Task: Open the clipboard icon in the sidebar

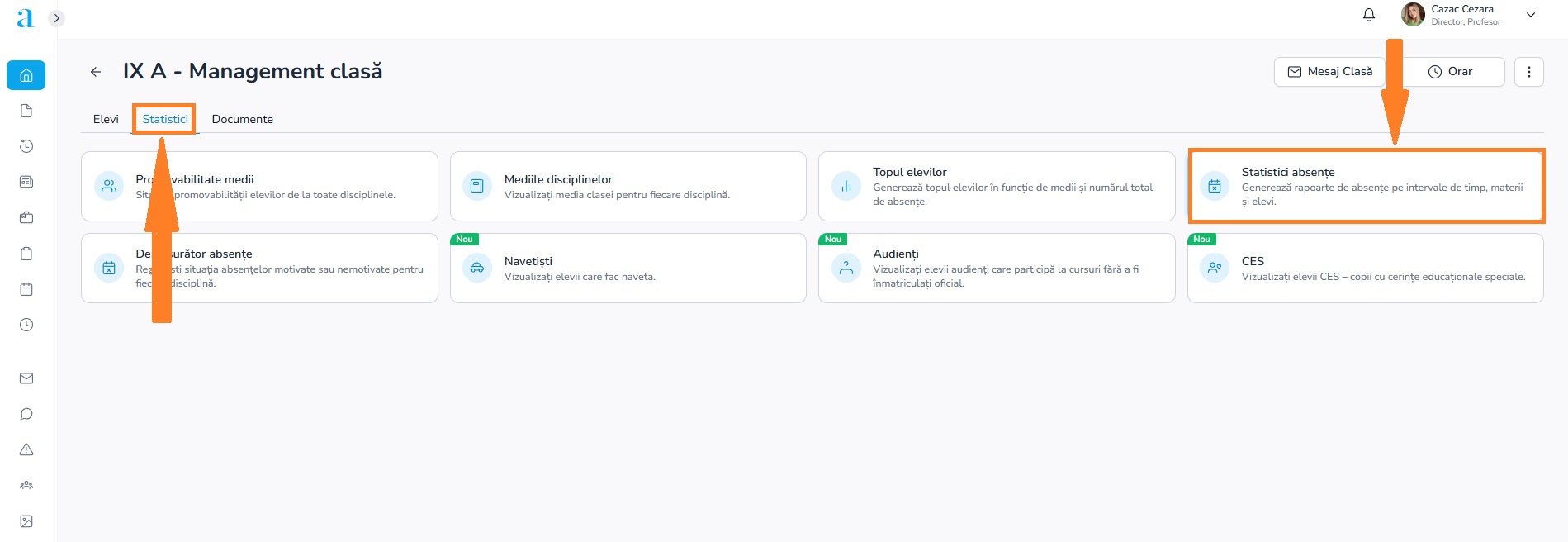Action: 26,254
